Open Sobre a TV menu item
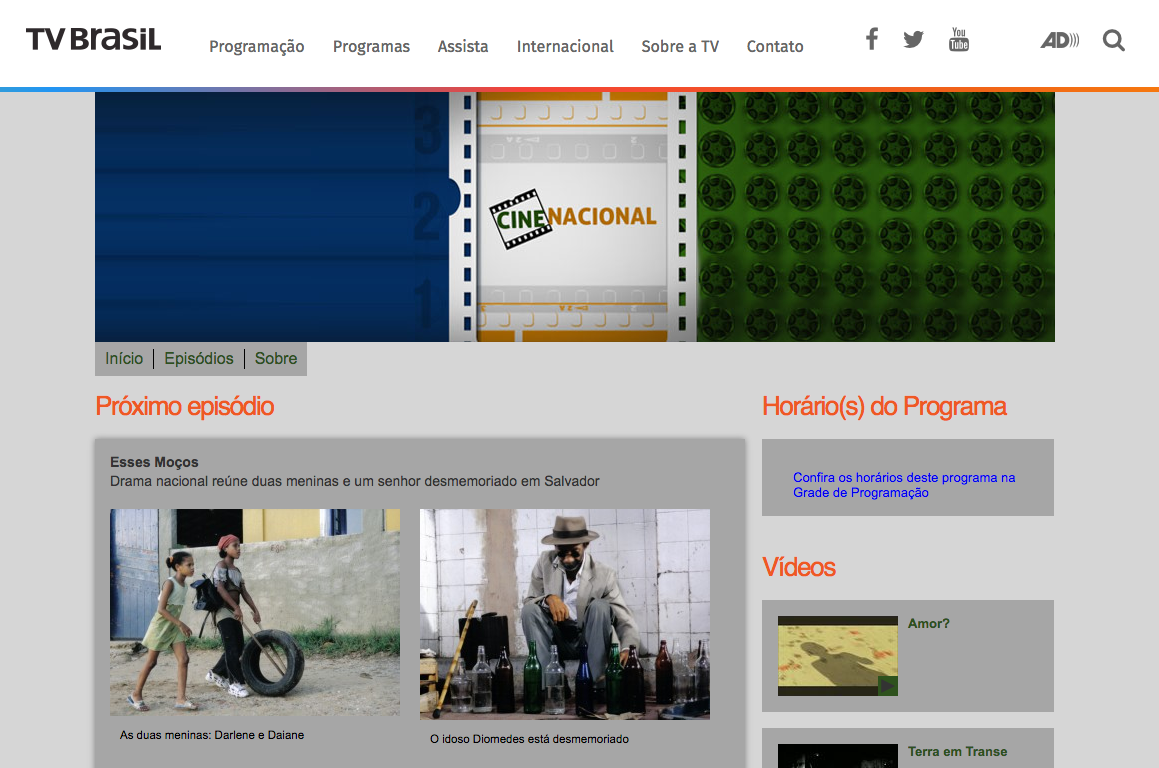This screenshot has height=768, width=1159. coord(680,46)
